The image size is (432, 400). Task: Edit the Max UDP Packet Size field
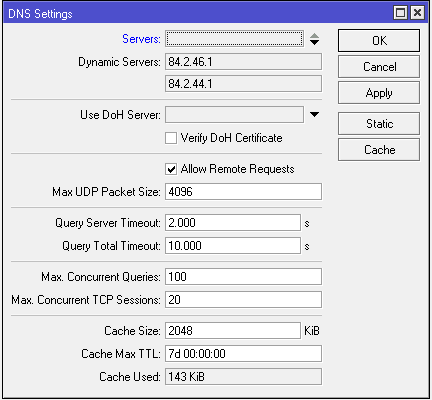coord(243,192)
